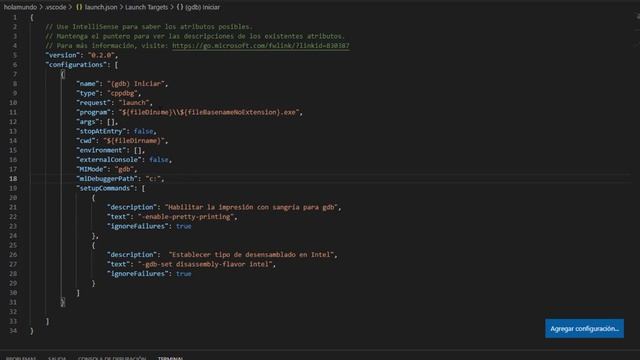Place cursor in the "c:" miDebuggerPath value
This screenshot has width=640, height=360.
coord(153,178)
